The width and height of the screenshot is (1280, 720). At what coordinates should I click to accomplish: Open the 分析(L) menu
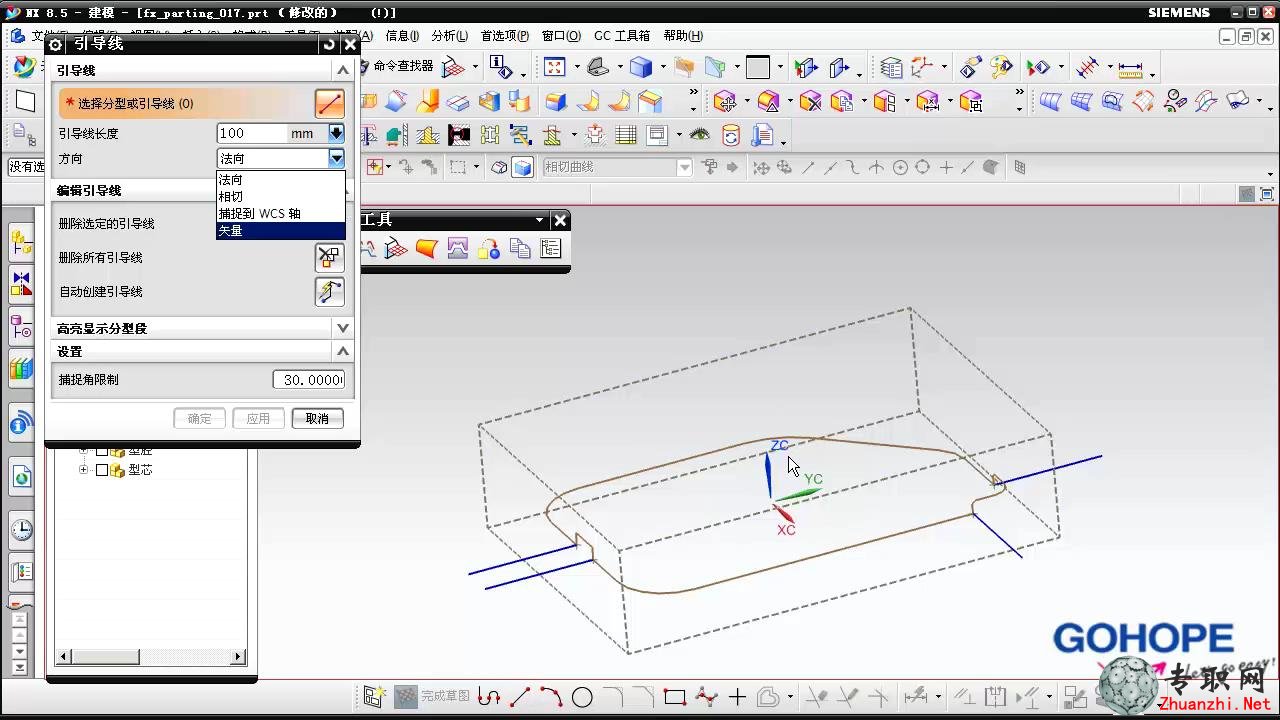coord(449,35)
